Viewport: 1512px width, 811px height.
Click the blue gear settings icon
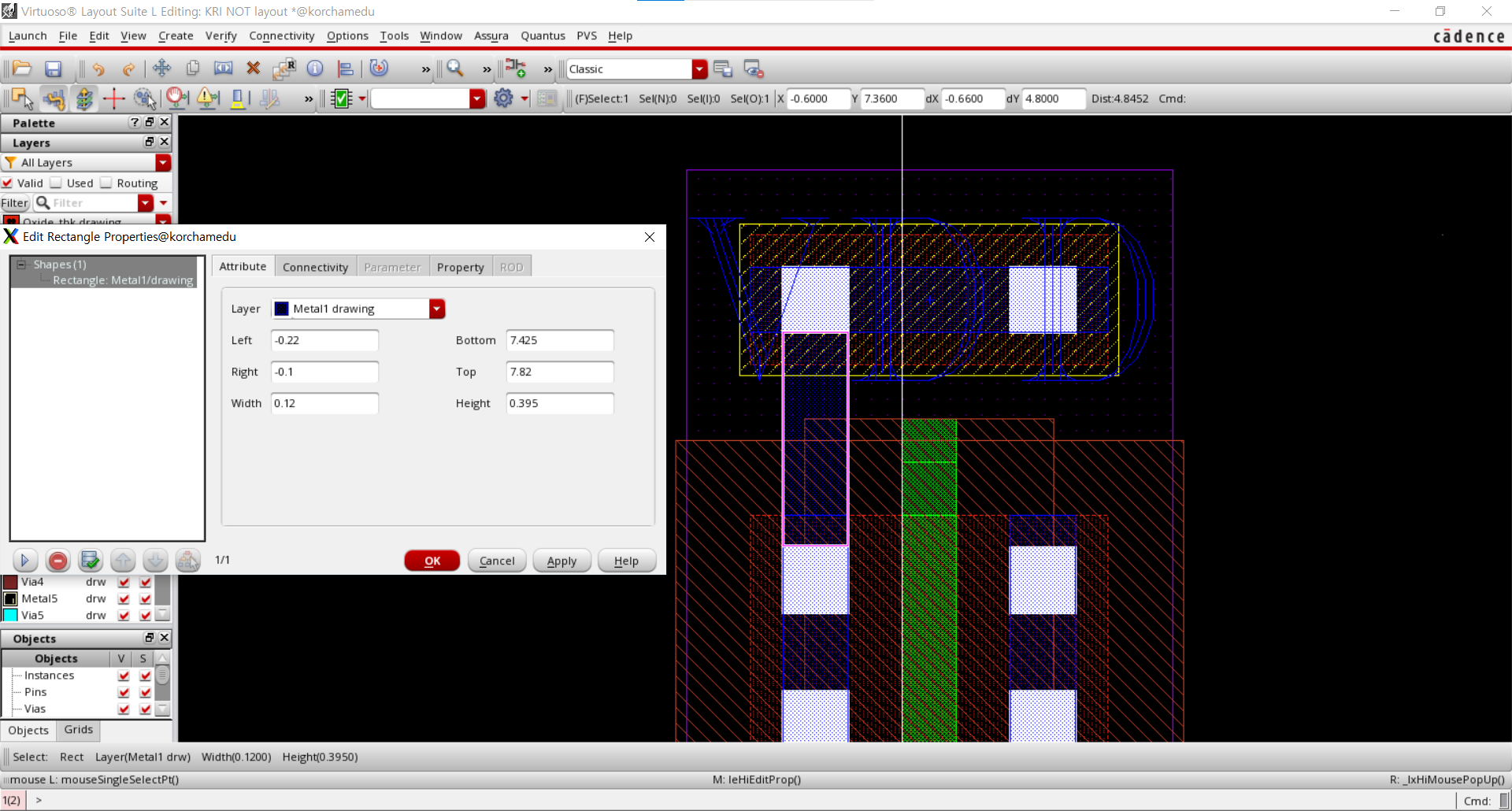pyautogui.click(x=503, y=98)
